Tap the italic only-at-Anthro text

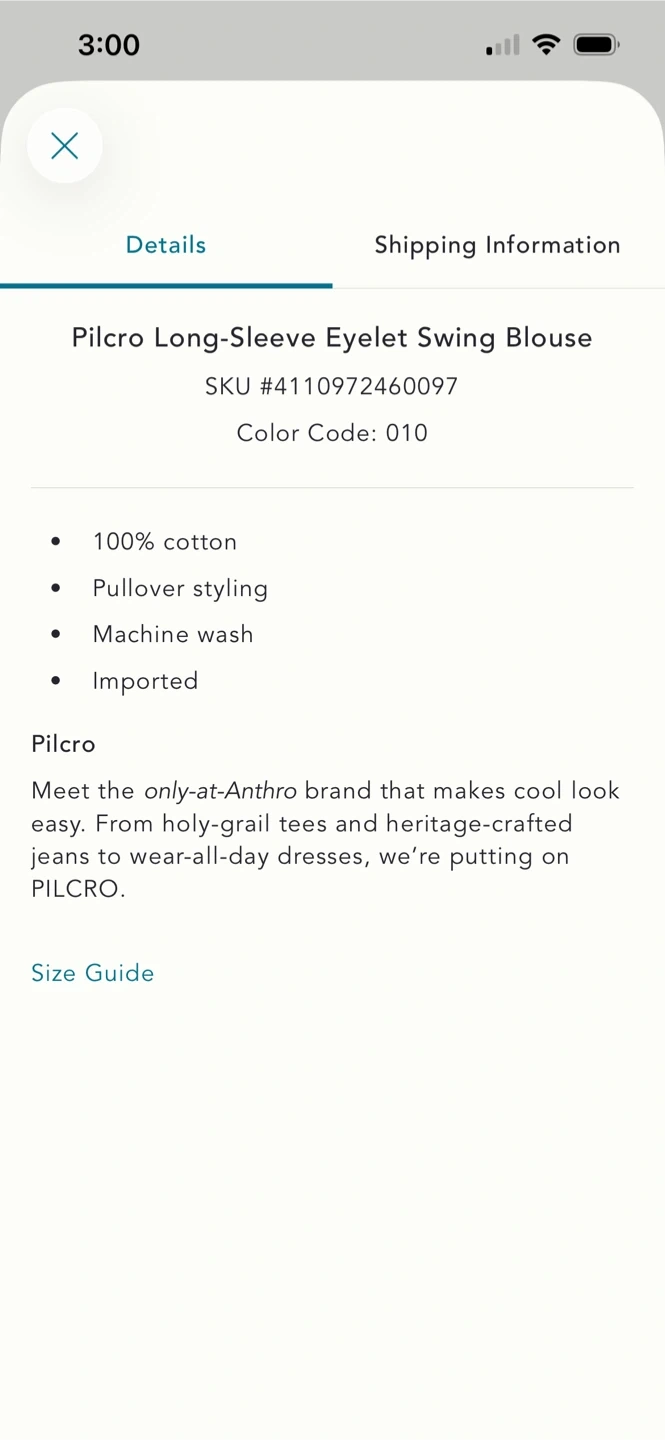(220, 791)
